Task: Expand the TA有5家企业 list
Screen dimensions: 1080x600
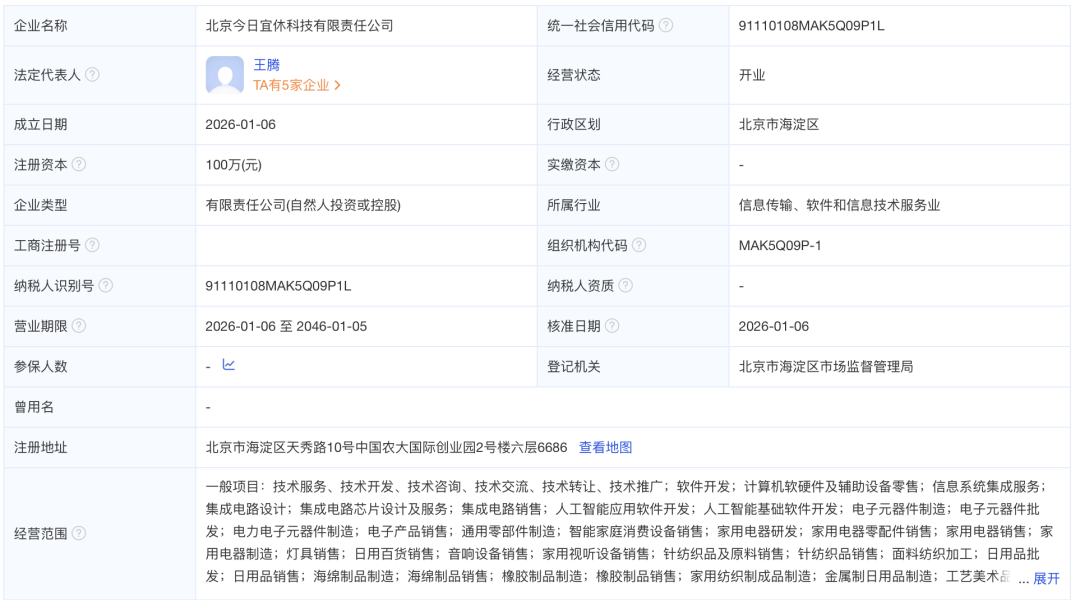Action: [297, 86]
